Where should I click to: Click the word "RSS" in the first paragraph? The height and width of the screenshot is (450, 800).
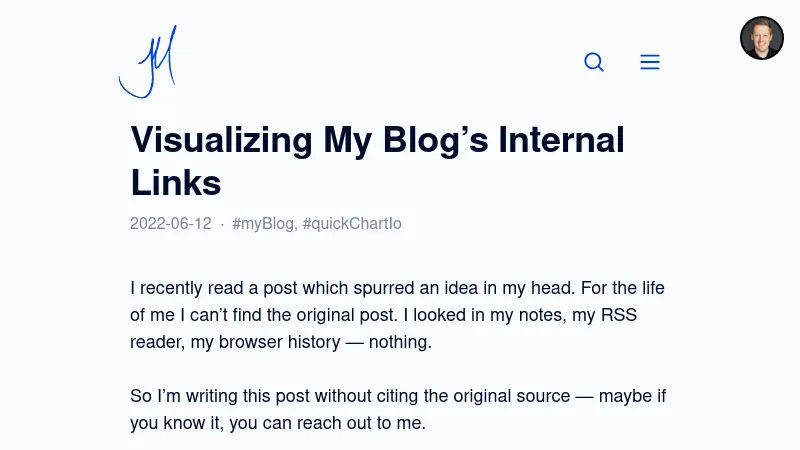[618, 315]
